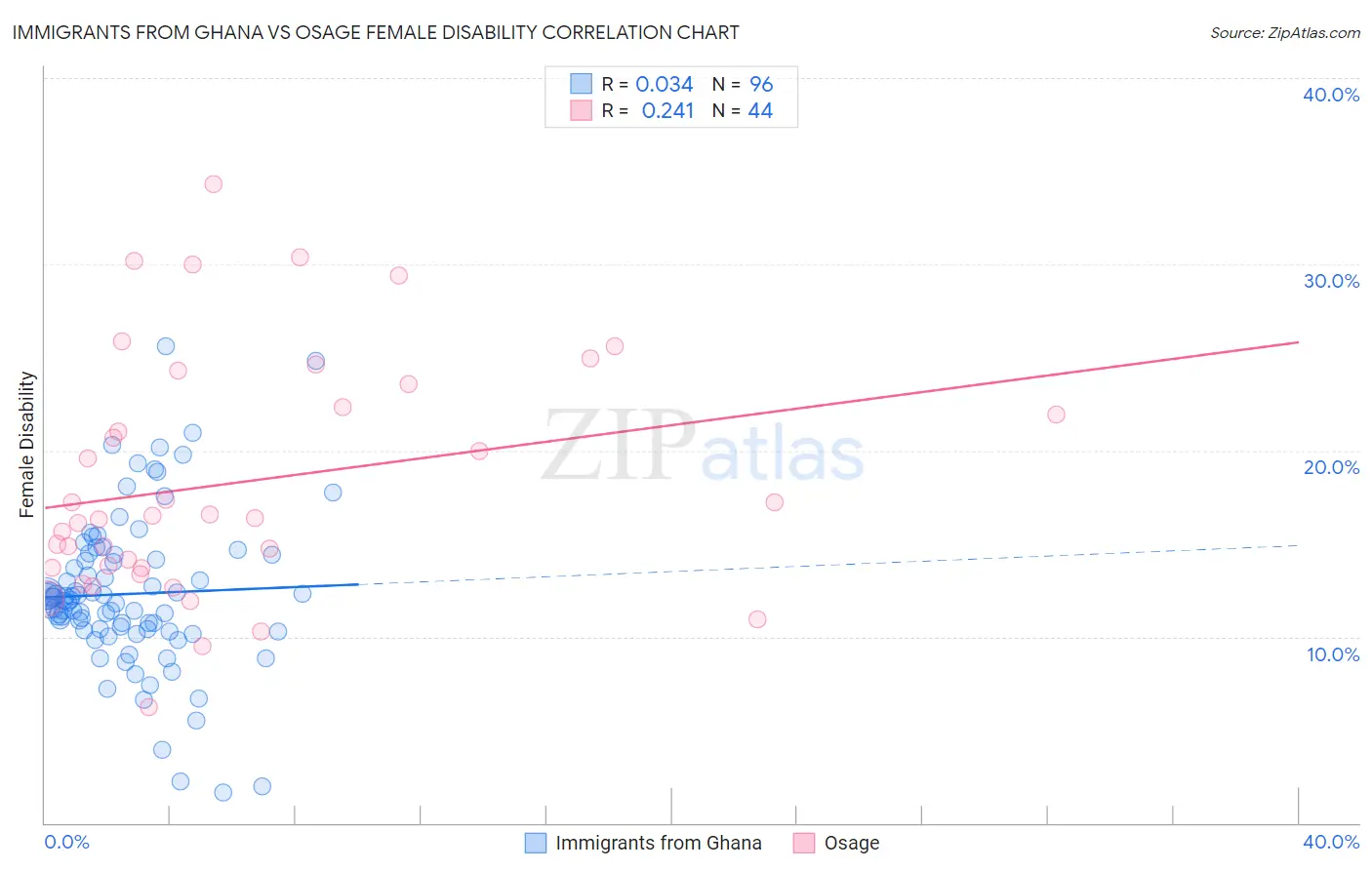Click the 30.0% y-axis tick label
The height and width of the screenshot is (870, 1372).
(x=1331, y=281)
